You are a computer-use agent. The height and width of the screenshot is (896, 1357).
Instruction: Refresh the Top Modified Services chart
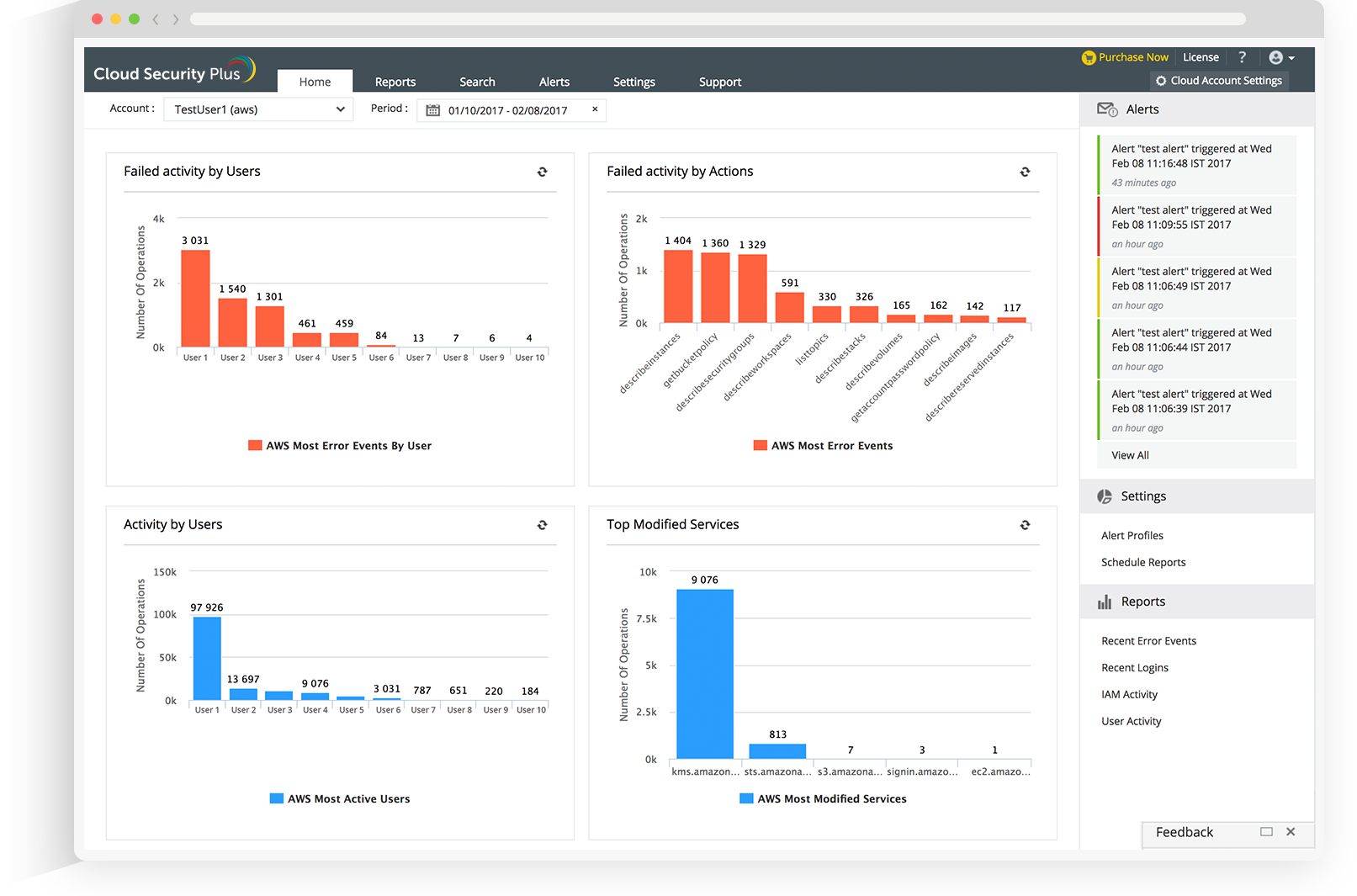(1025, 524)
